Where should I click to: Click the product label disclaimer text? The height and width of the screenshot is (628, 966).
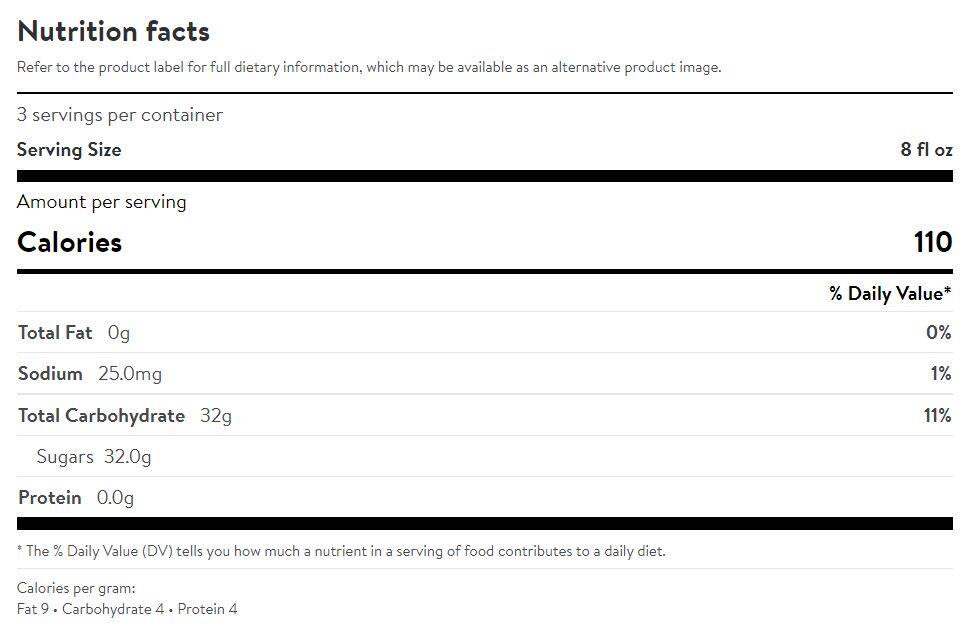pos(369,68)
